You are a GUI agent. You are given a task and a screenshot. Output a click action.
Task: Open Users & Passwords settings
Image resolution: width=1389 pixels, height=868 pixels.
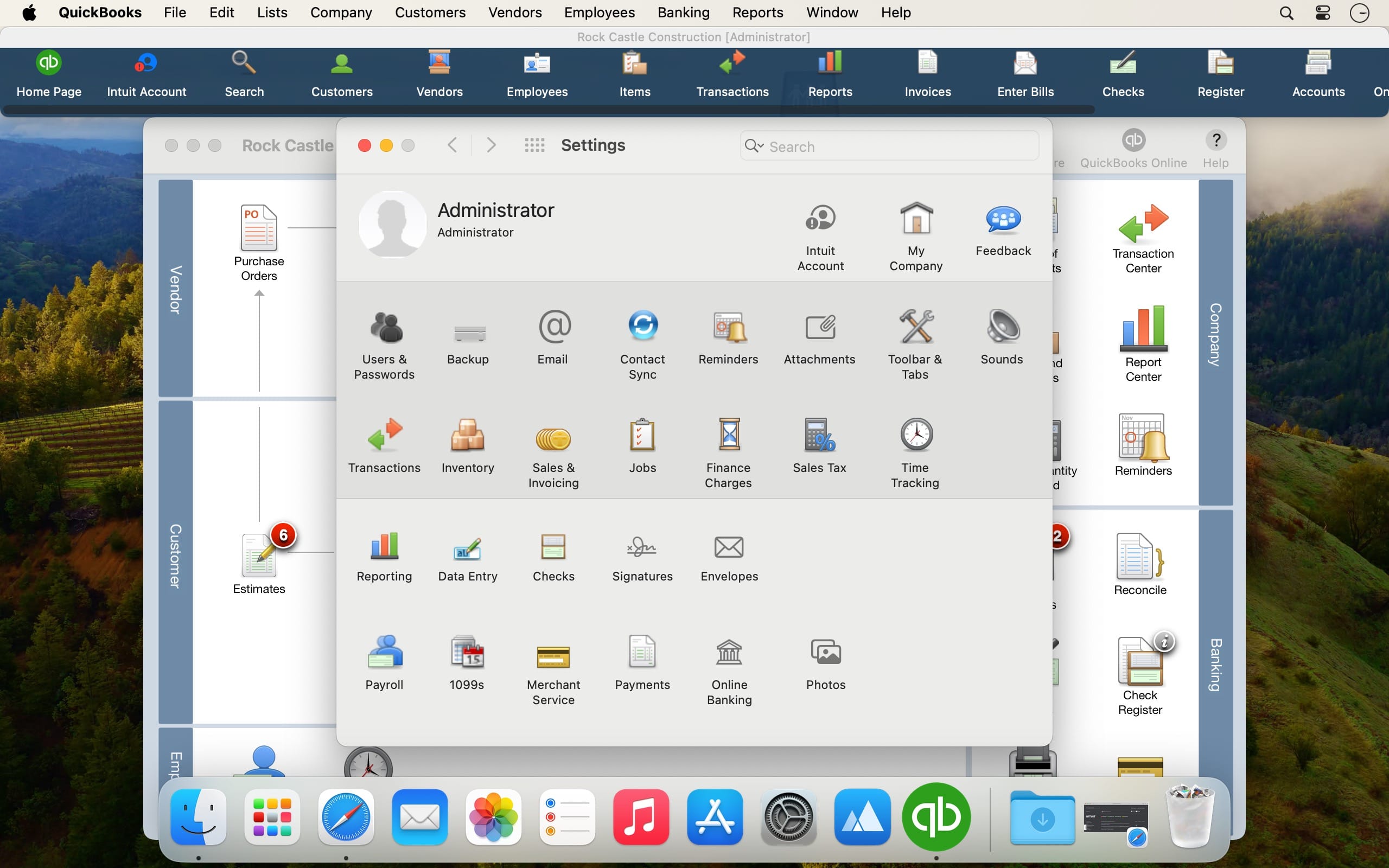(x=385, y=344)
